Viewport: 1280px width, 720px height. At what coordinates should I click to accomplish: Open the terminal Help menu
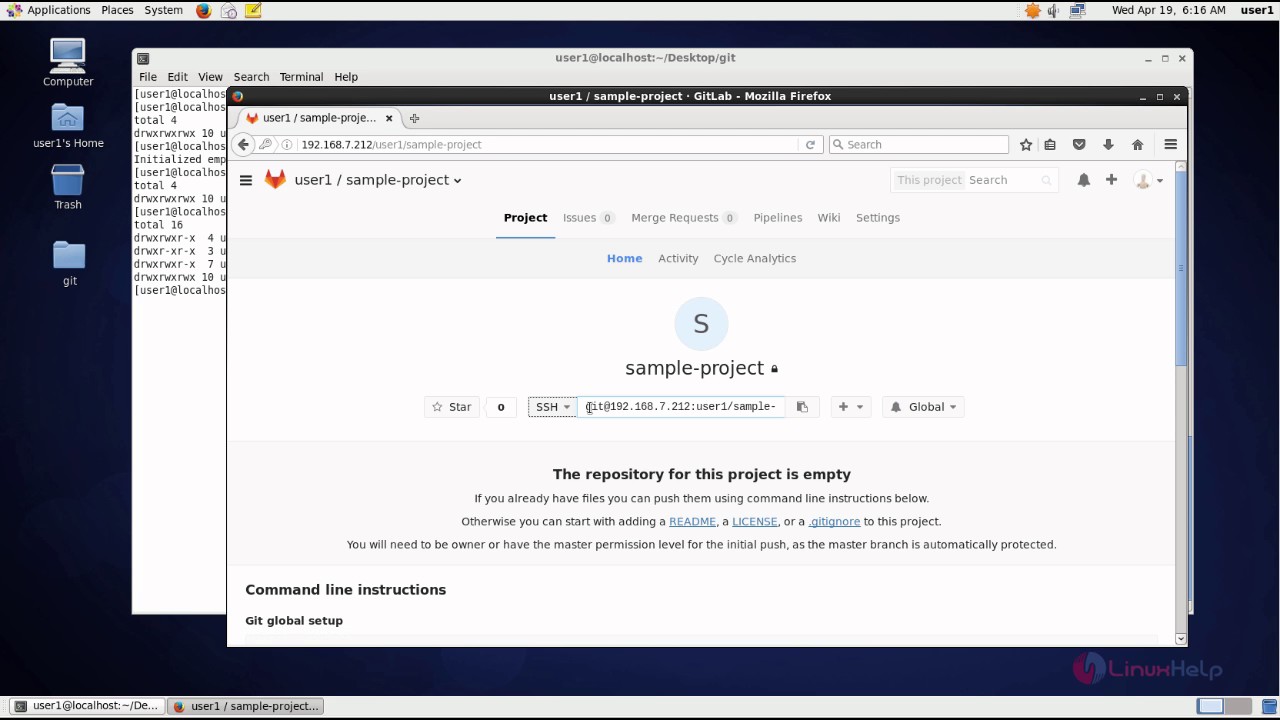[x=346, y=77]
